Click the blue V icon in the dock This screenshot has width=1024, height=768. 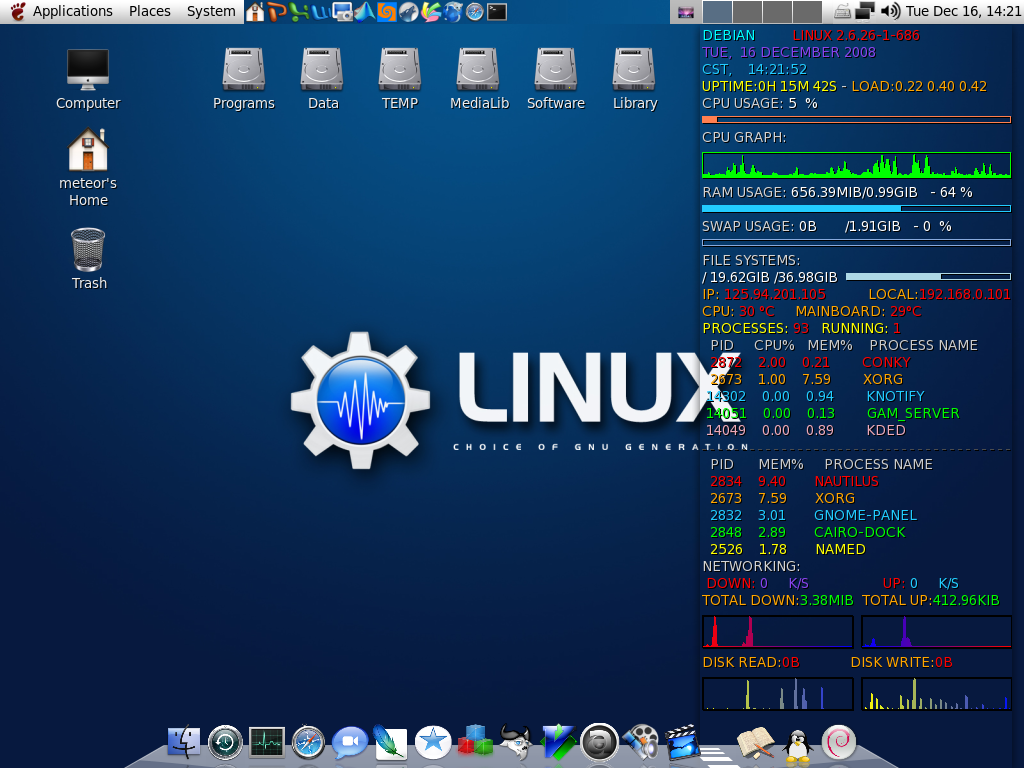click(x=558, y=743)
